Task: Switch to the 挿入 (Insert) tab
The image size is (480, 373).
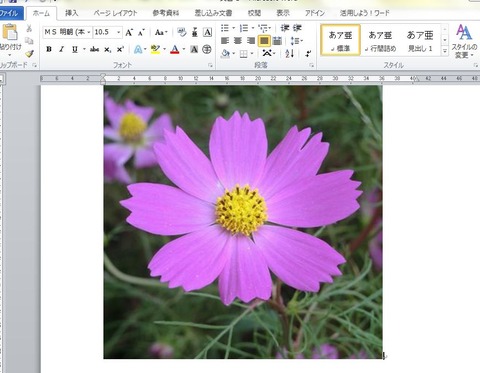Action: click(x=71, y=13)
